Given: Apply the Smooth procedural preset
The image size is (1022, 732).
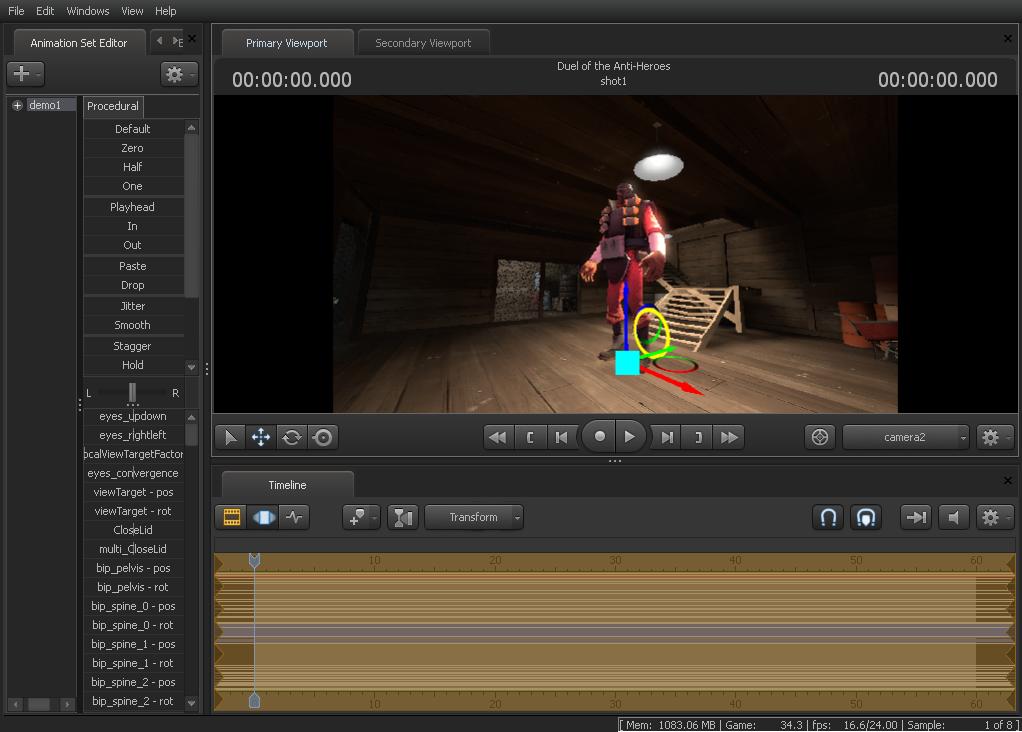Looking at the screenshot, I should 133,325.
